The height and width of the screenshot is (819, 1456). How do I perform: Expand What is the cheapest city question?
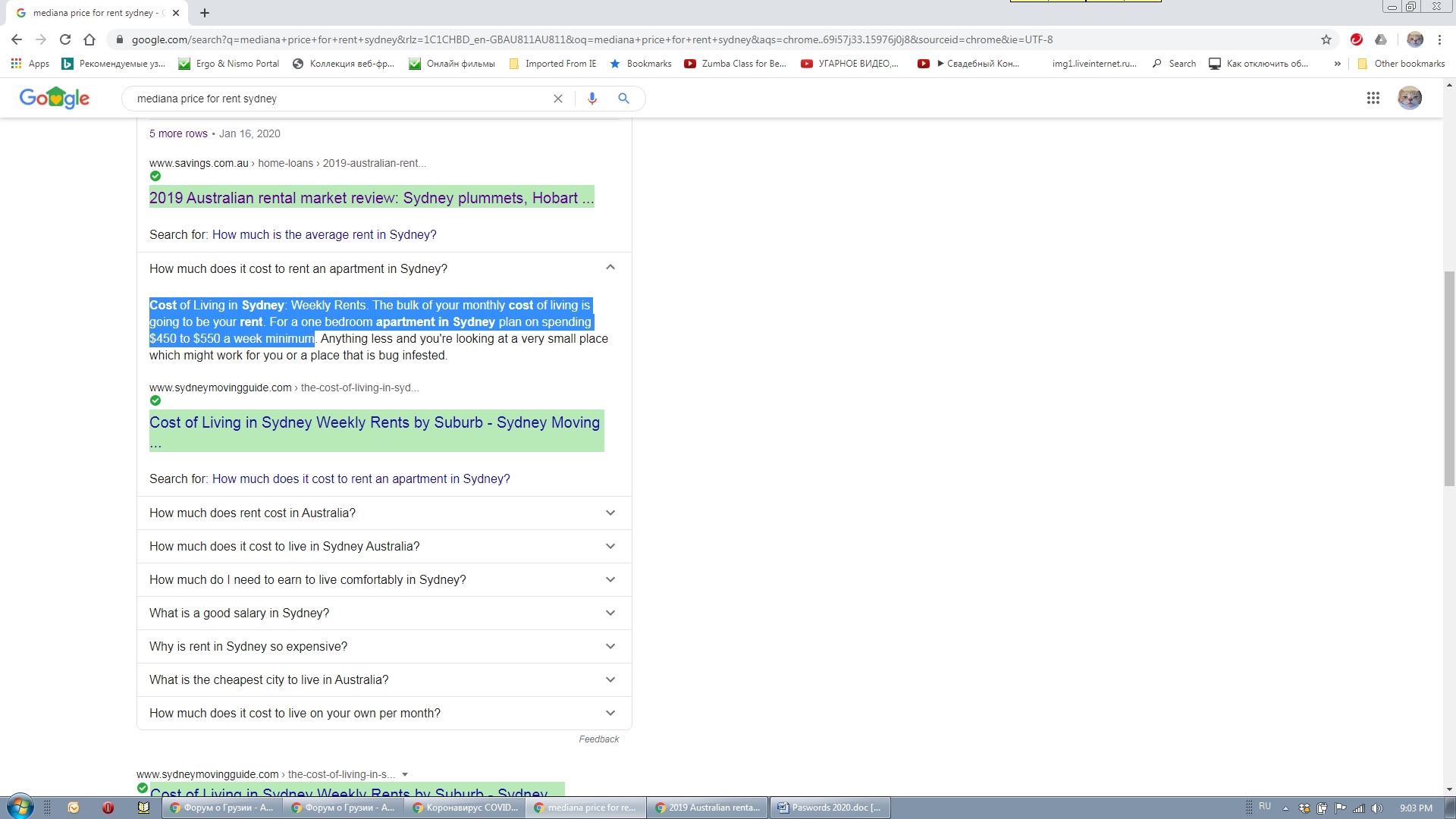click(x=384, y=680)
